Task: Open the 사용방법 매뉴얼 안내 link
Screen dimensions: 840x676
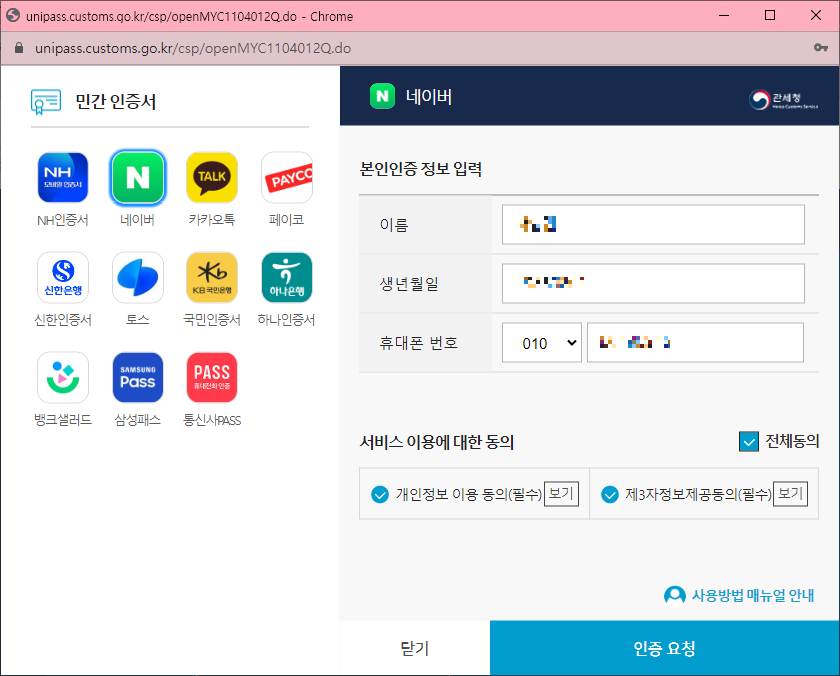Action: pyautogui.click(x=753, y=595)
